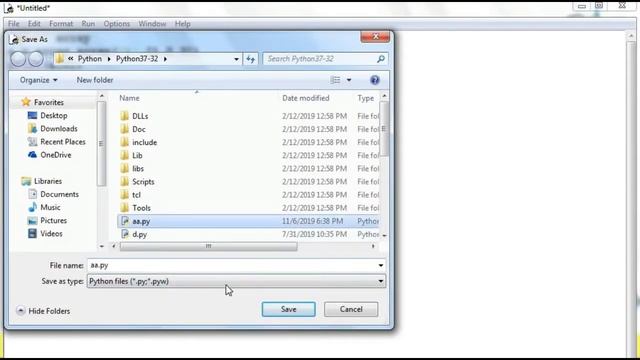Open Music library
This screenshot has height=360, width=640.
point(50,207)
